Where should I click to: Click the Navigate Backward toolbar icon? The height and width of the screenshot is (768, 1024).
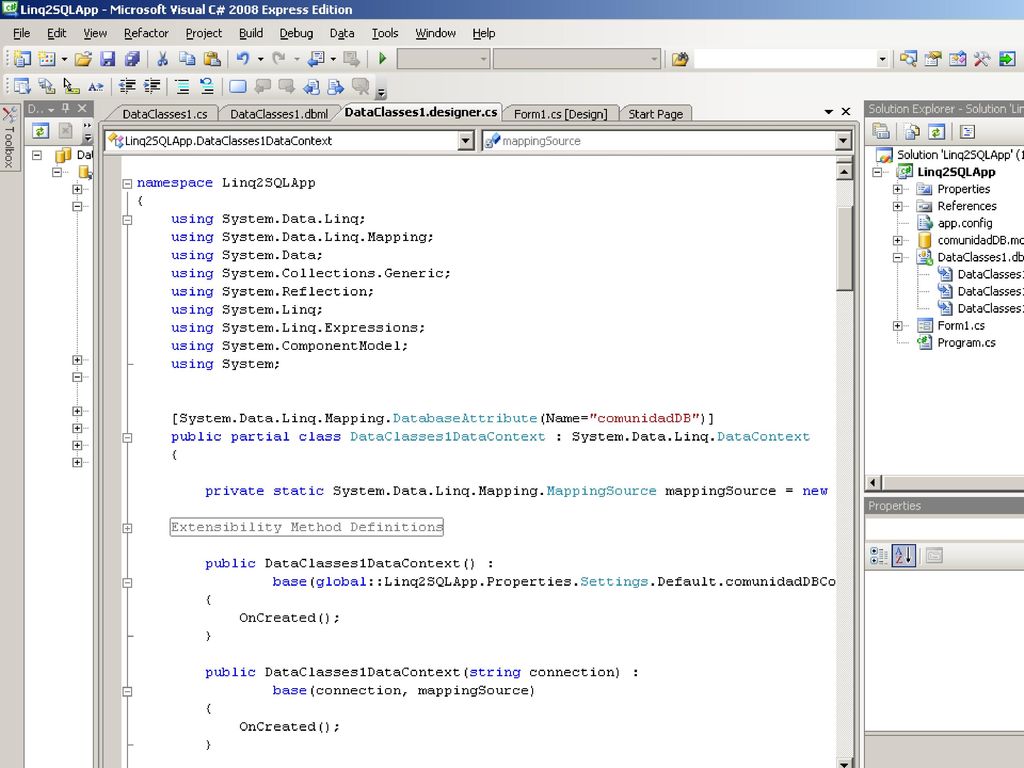click(317, 59)
